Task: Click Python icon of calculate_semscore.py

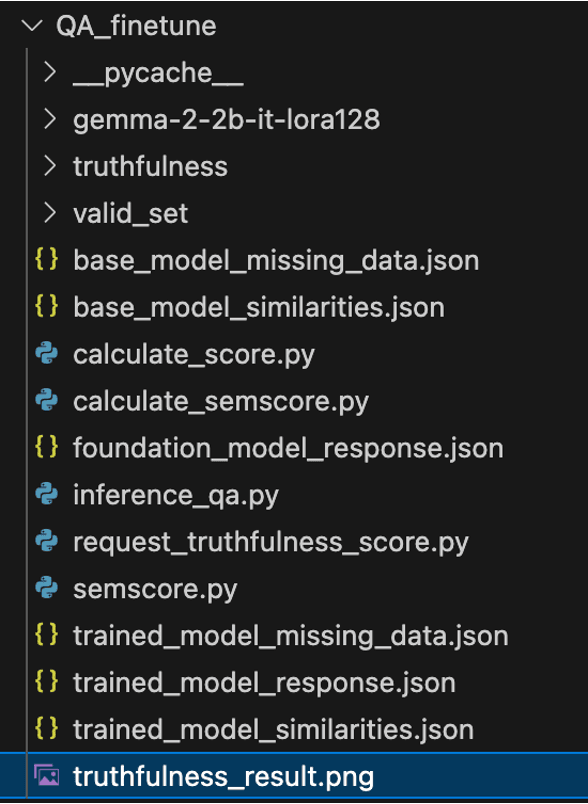Action: pyautogui.click(x=47, y=400)
